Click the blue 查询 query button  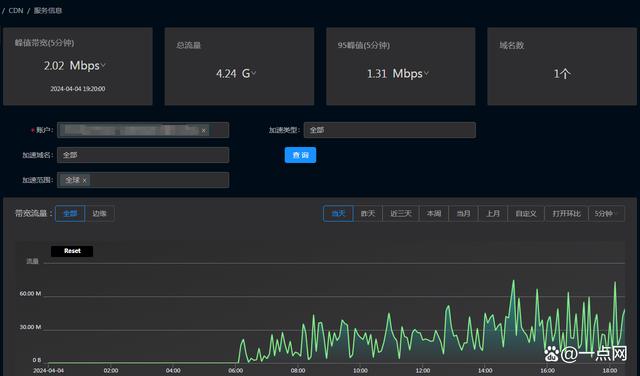(300, 155)
